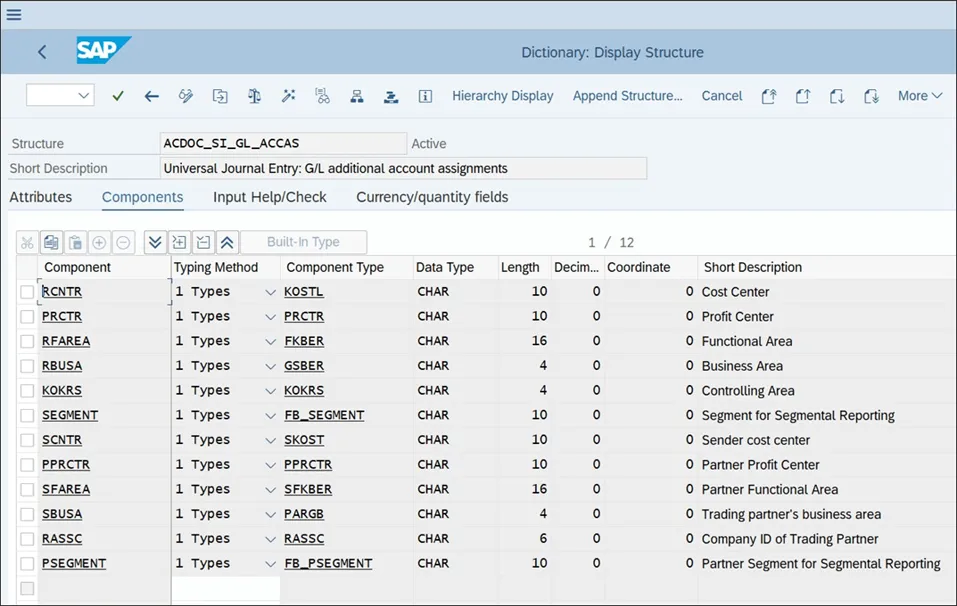The height and width of the screenshot is (606, 957).
Task: Open the command field dropdown
Action: pos(84,96)
